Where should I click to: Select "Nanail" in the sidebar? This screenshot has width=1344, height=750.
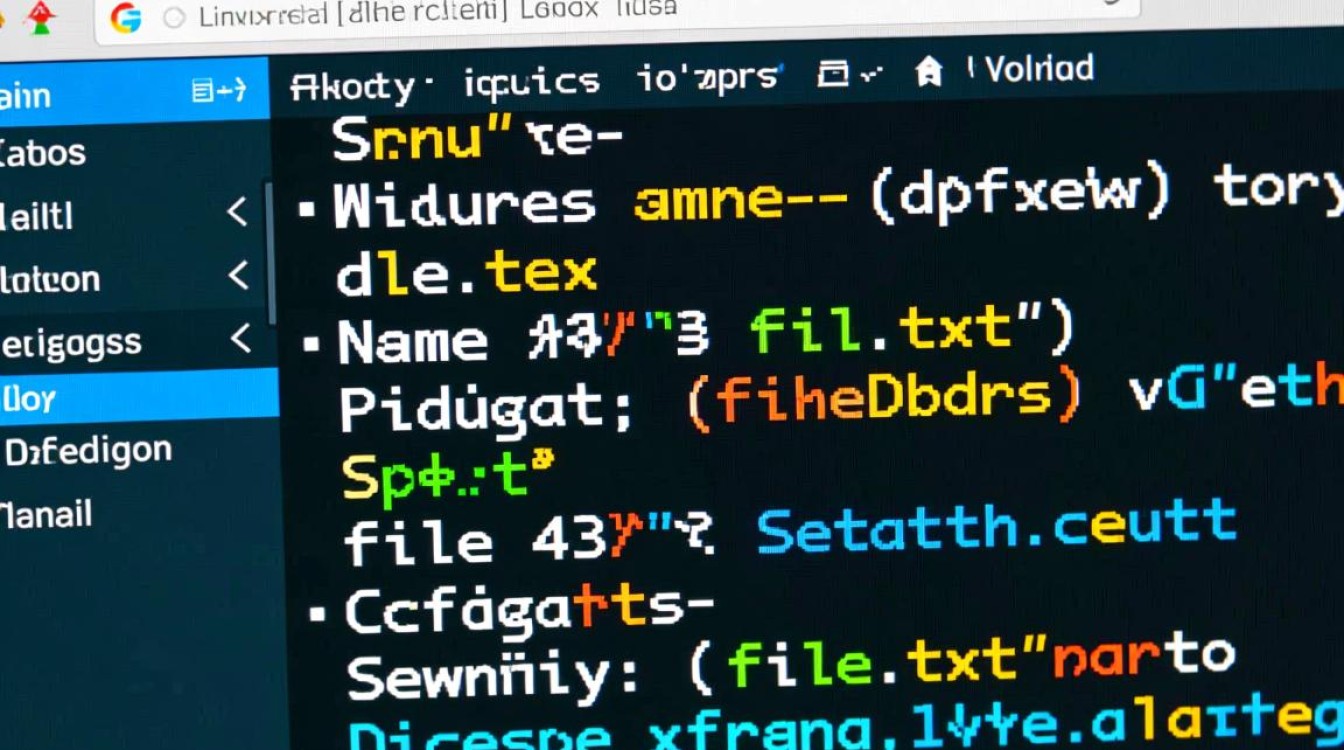click(45, 514)
